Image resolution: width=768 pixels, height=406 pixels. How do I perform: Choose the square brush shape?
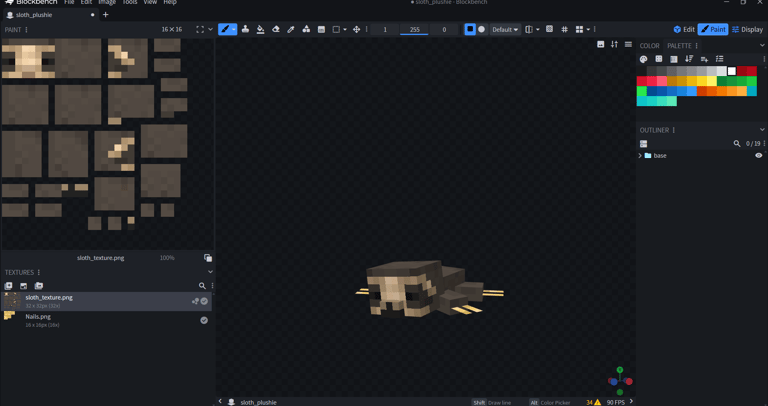point(470,29)
